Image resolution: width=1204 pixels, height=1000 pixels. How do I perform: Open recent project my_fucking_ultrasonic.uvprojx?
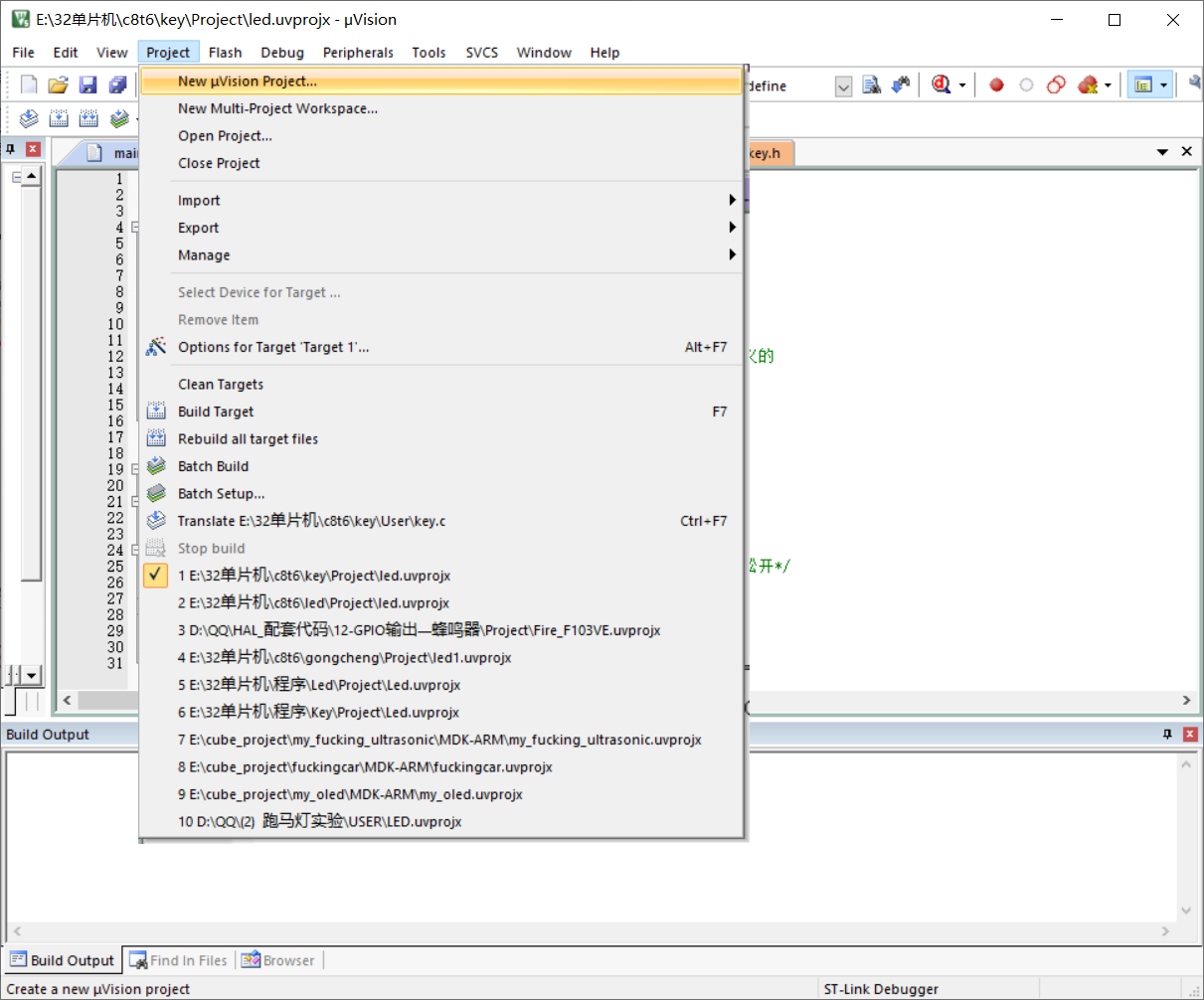441,740
